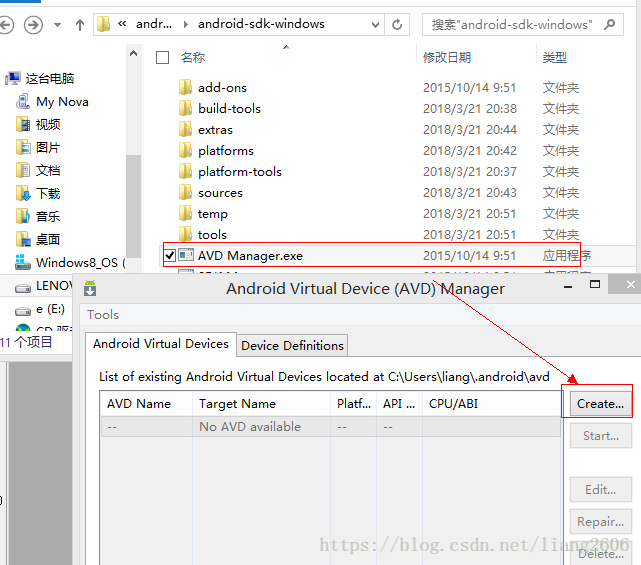
Task: Click 'andr...' breadcrumb in address bar
Action: 154,24
